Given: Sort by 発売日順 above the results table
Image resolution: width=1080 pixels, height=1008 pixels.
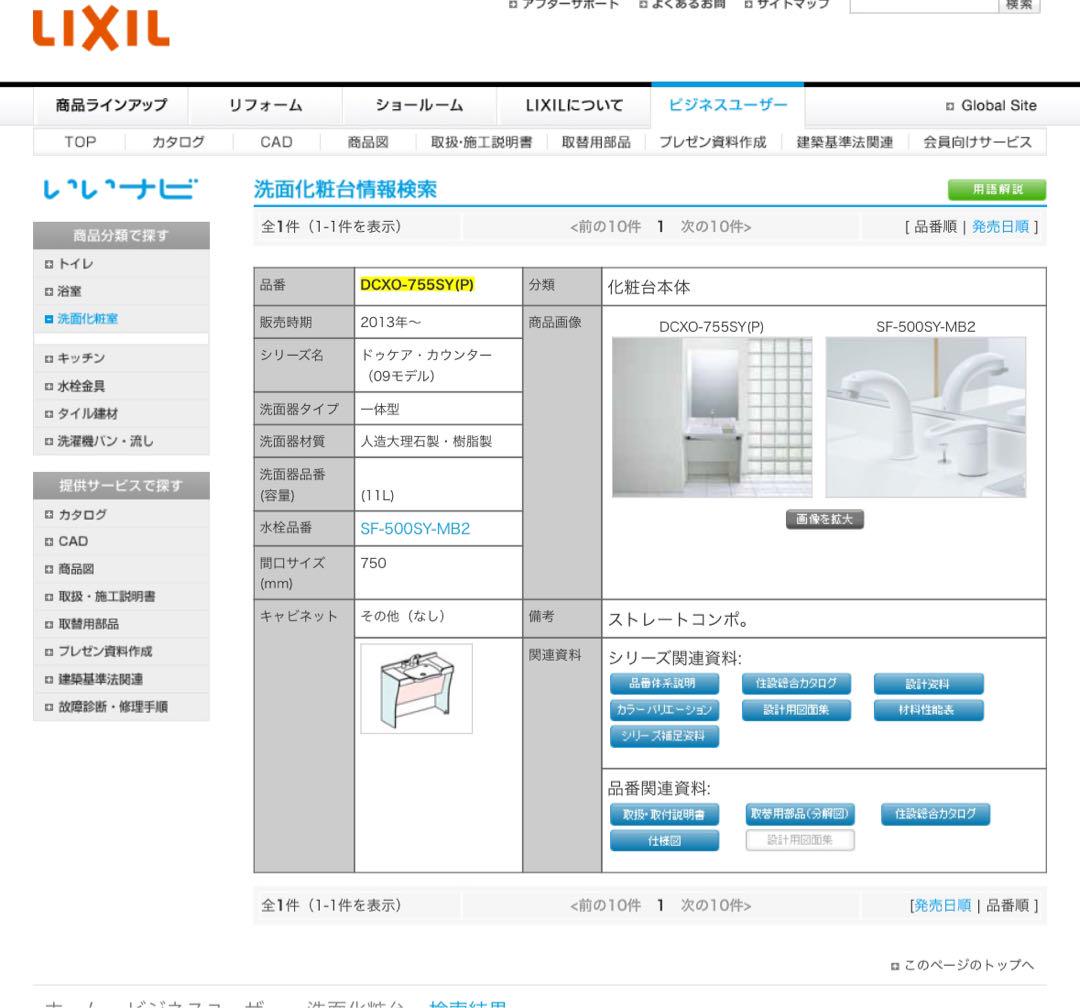Looking at the screenshot, I should pyautogui.click(x=1000, y=227).
